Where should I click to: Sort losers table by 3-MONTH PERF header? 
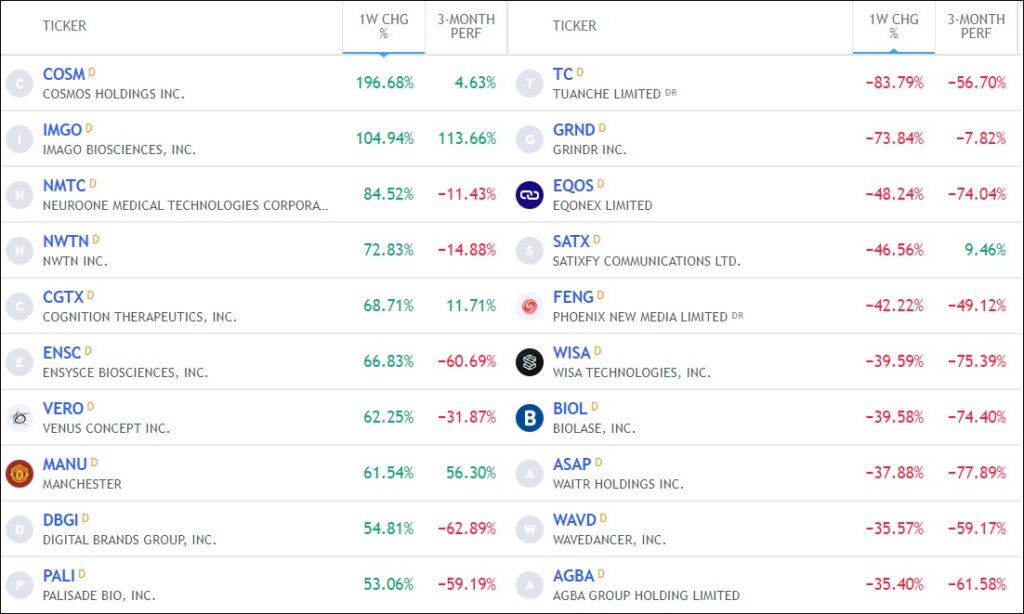(x=976, y=27)
